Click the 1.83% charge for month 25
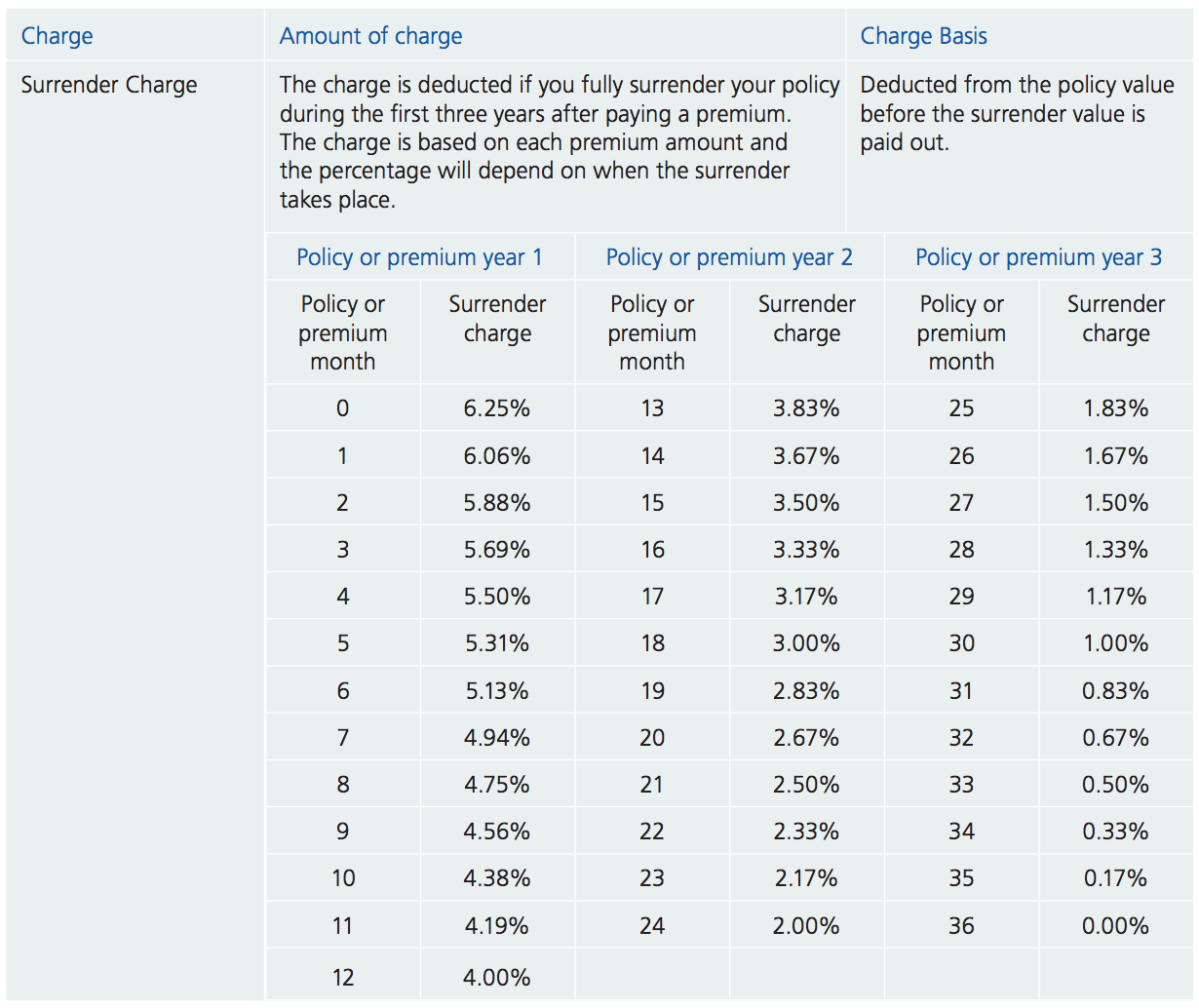Viewport: 1199px width, 1008px height. point(1115,408)
